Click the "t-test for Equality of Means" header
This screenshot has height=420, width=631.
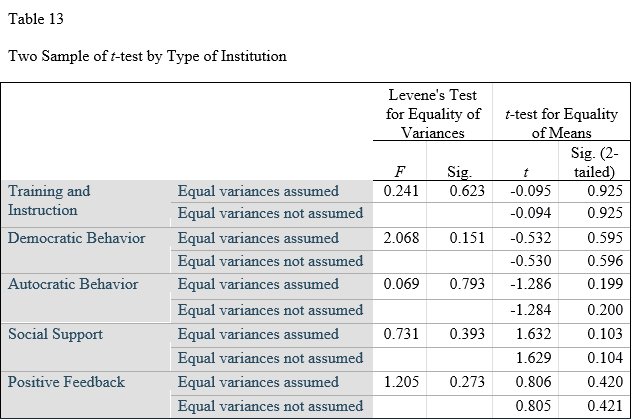tap(561, 123)
